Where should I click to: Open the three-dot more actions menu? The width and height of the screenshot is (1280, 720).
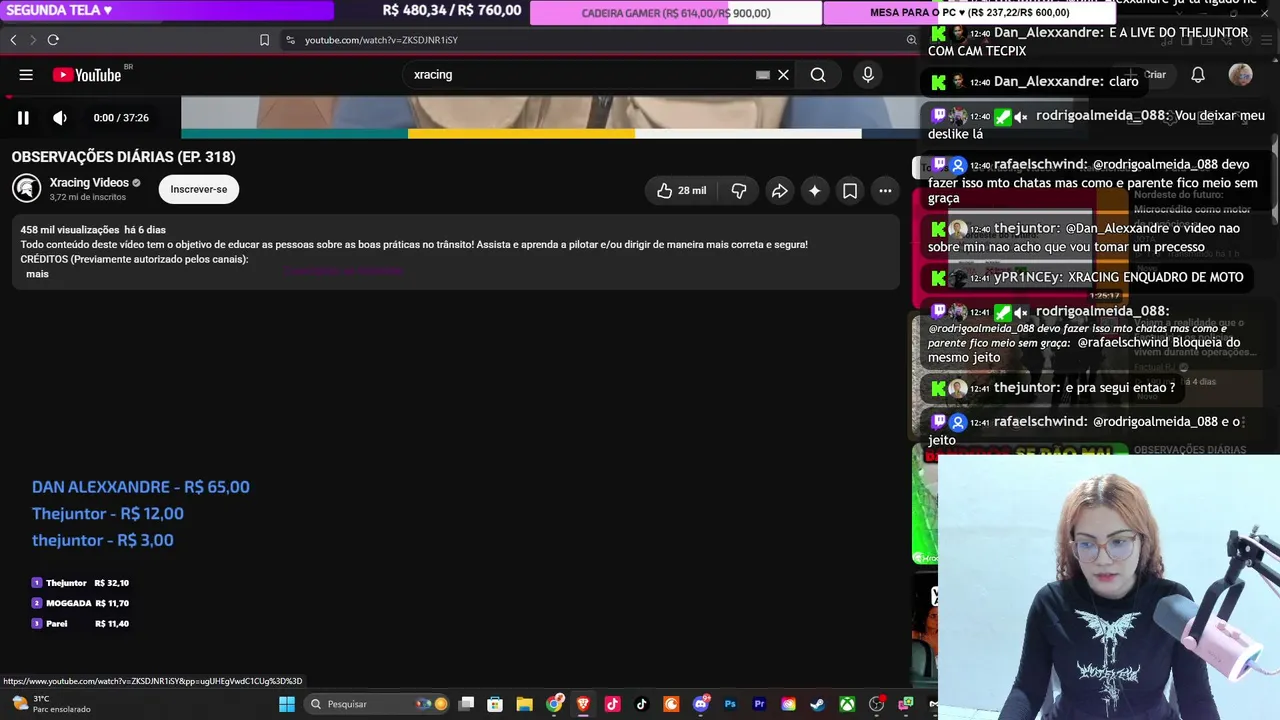coord(885,191)
